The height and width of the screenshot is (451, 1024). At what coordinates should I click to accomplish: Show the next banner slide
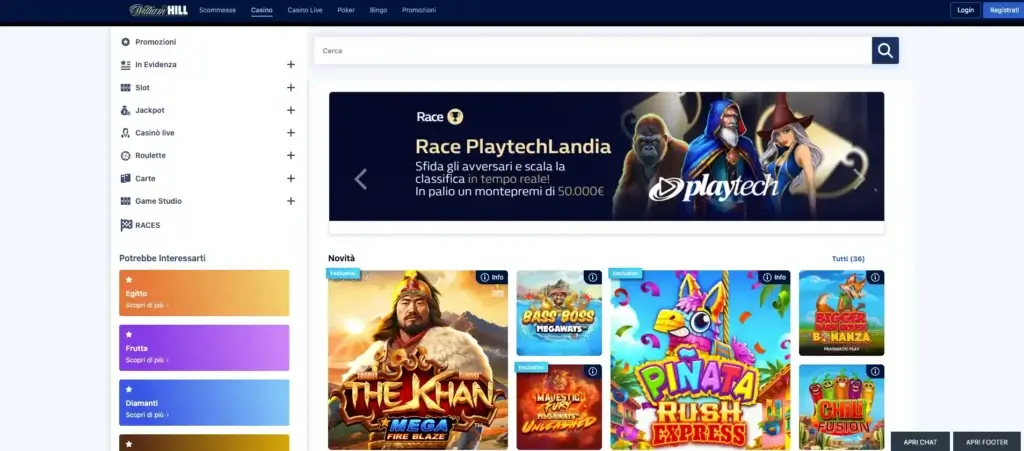859,179
